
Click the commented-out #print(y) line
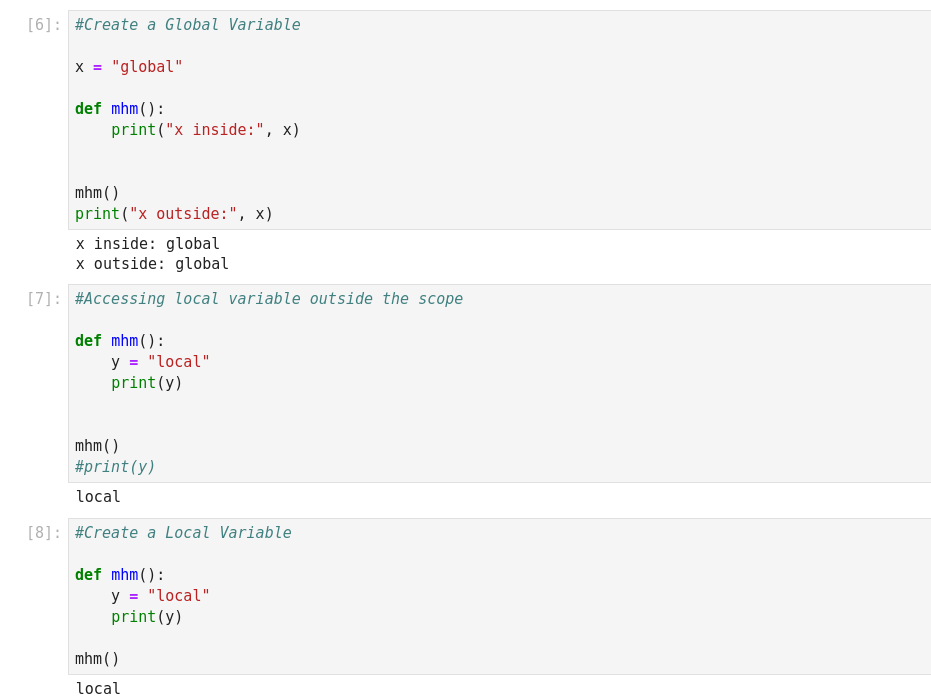115,467
